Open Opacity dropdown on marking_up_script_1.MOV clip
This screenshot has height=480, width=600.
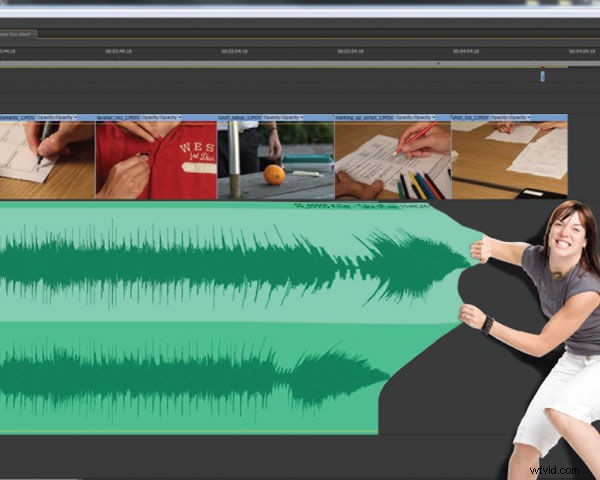(415, 118)
